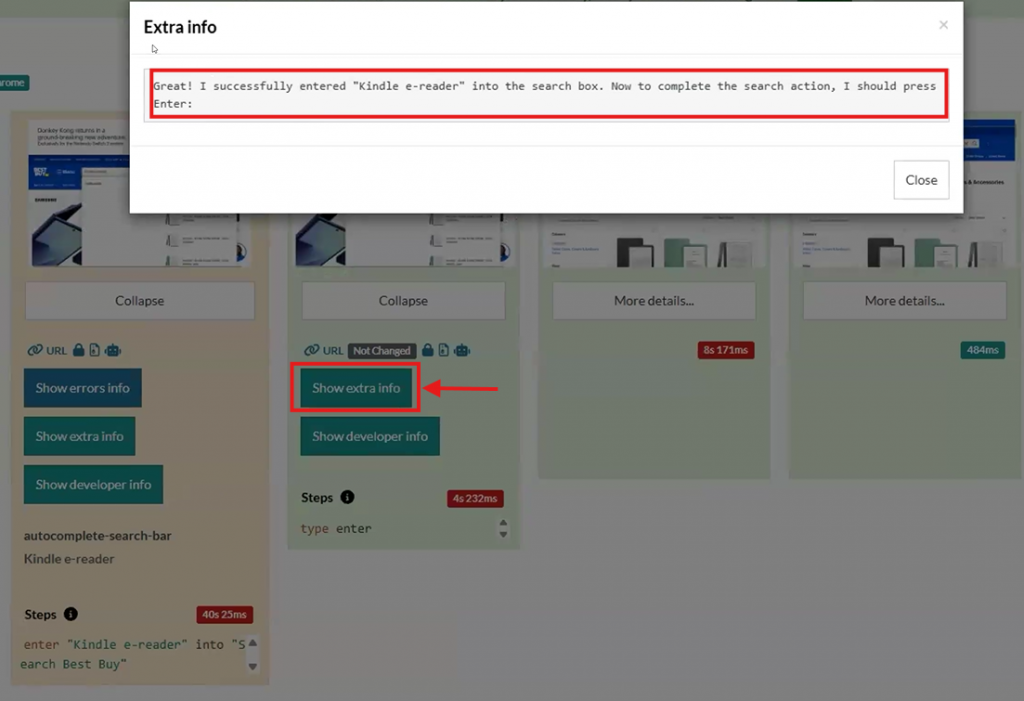This screenshot has width=1024, height=701.
Task: Click Steps info icon in second card
Action: pos(347,497)
